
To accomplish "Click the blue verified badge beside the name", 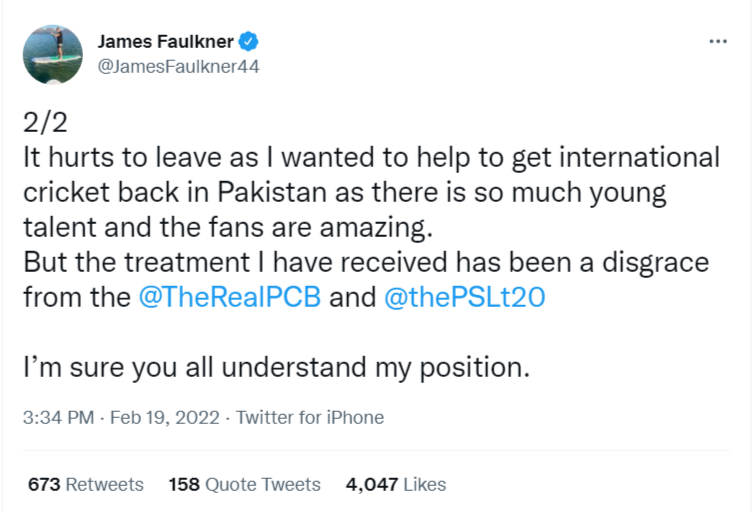I will click(x=250, y=41).
